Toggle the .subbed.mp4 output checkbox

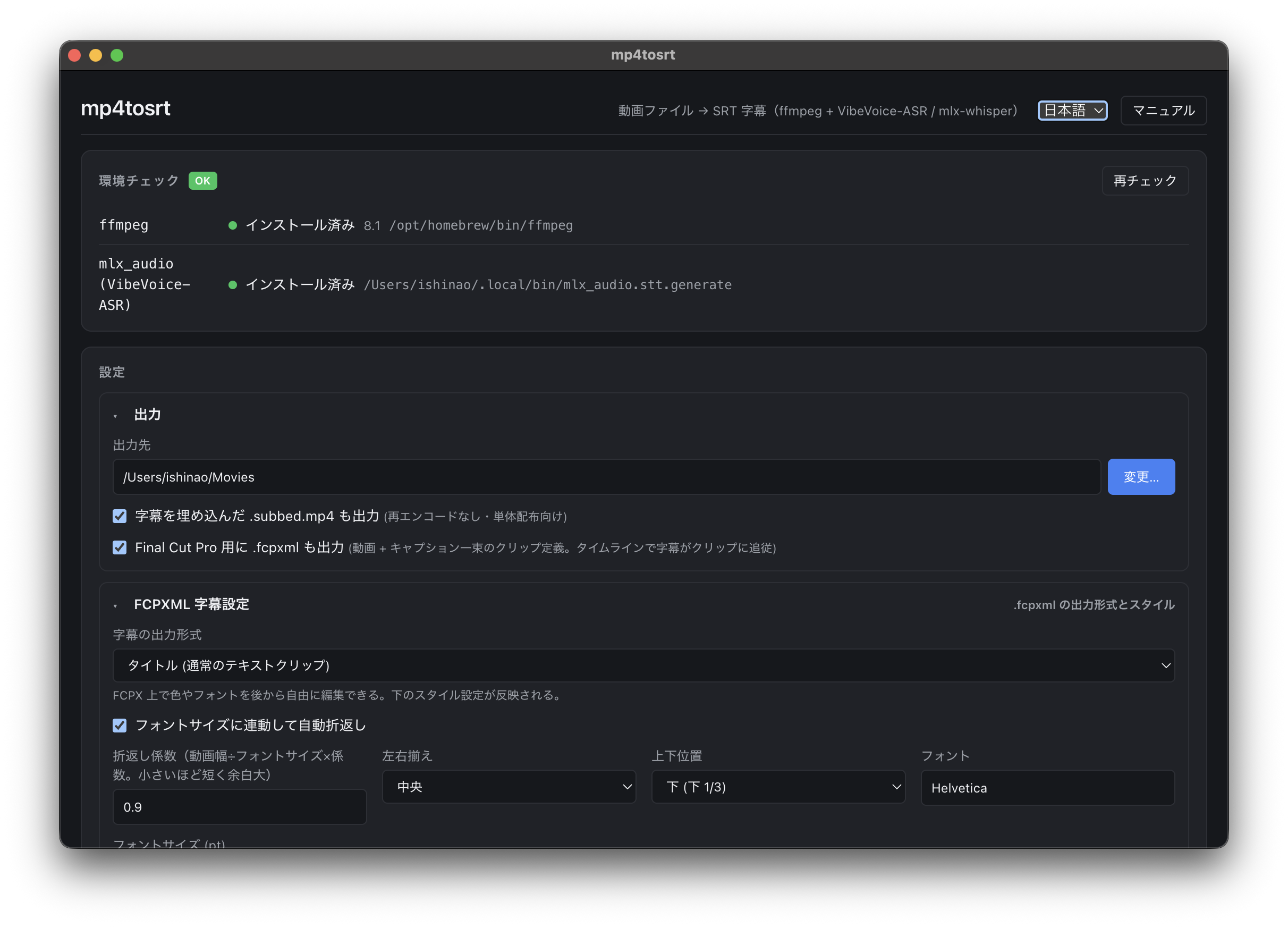[119, 516]
